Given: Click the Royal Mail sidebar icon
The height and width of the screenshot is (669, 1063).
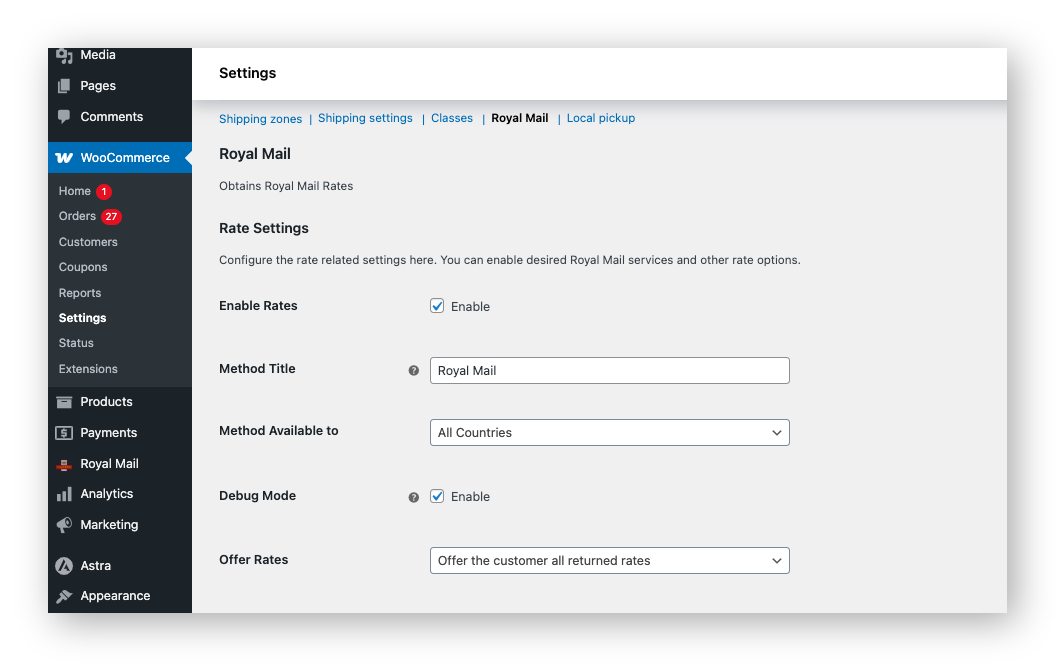Looking at the screenshot, I should pos(64,464).
